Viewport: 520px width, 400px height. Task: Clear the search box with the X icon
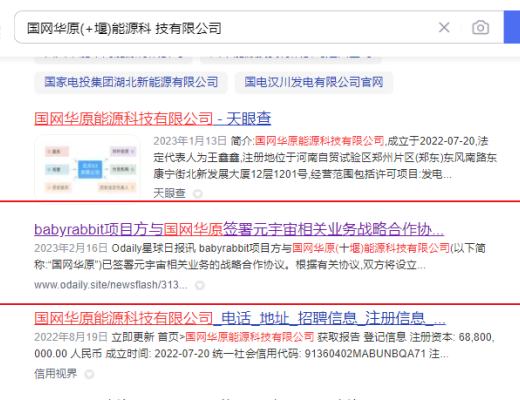coord(444,27)
